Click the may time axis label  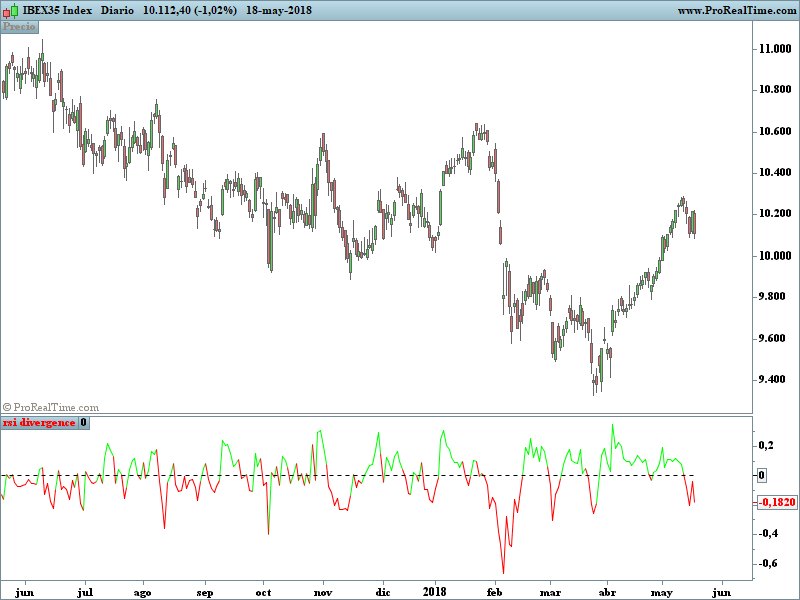(x=662, y=593)
